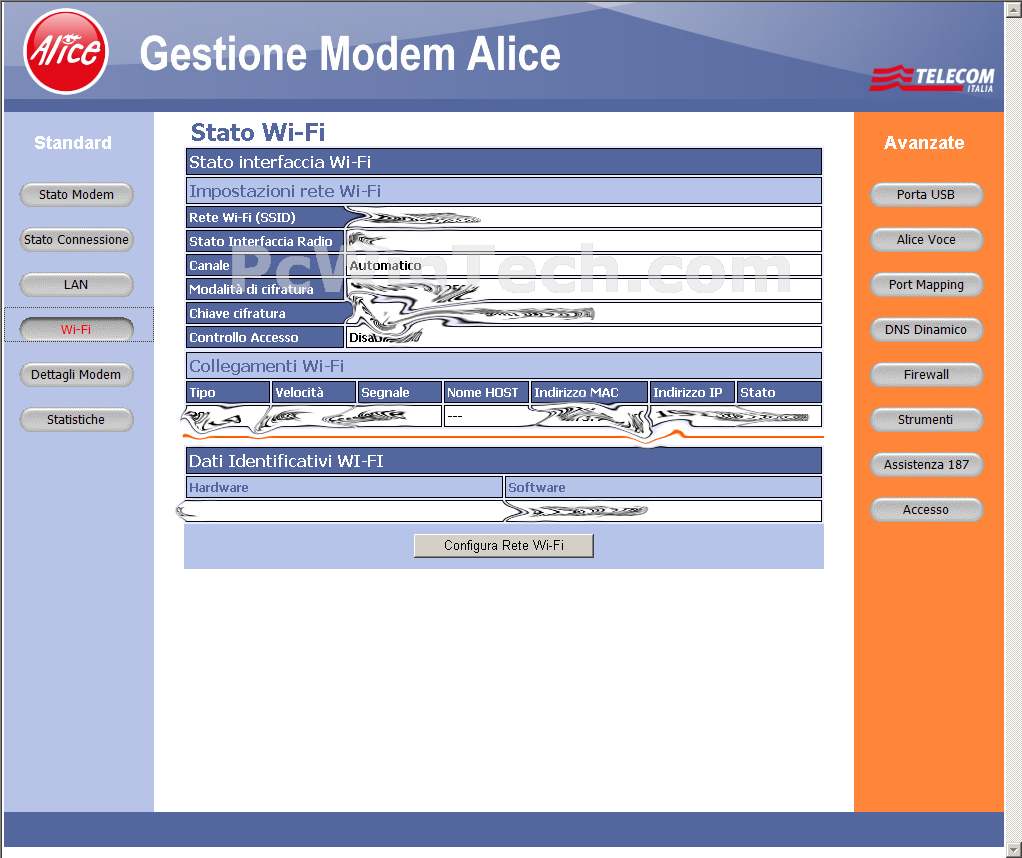Open DNS Dinamico settings

[926, 329]
